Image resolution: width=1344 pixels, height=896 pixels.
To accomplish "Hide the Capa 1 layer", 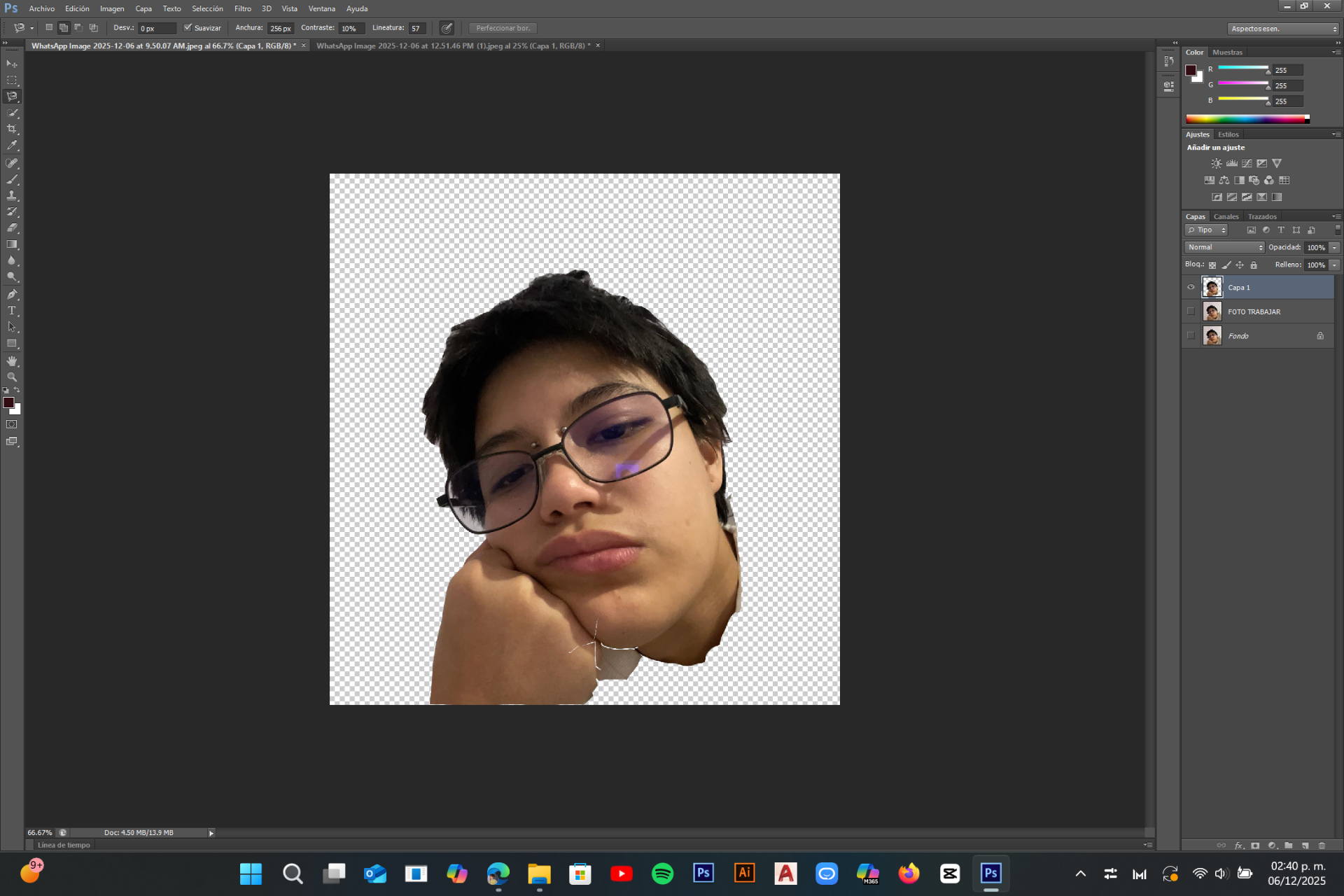I will (x=1191, y=287).
